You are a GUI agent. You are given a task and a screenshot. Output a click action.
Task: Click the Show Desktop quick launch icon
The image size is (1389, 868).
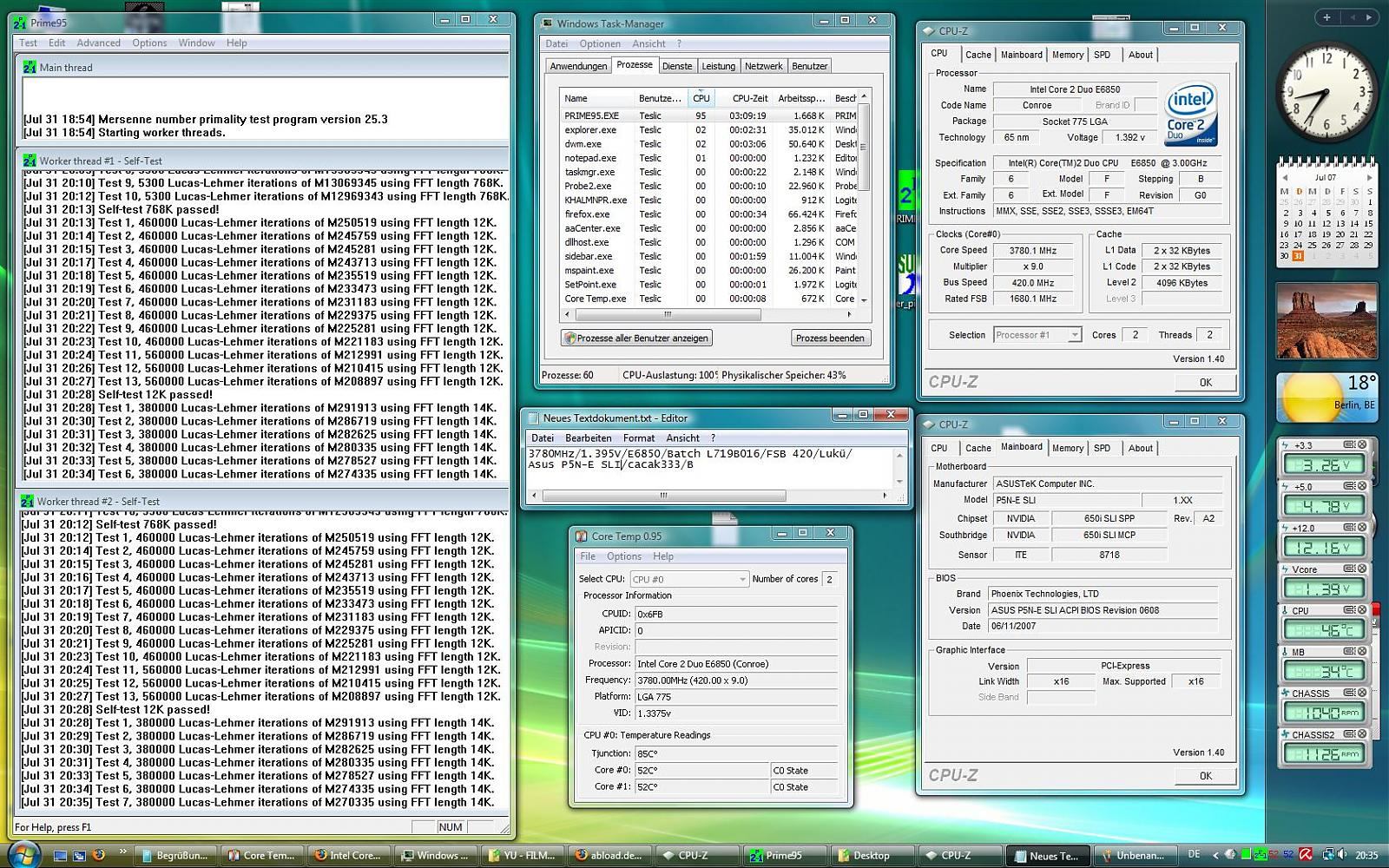point(61,855)
